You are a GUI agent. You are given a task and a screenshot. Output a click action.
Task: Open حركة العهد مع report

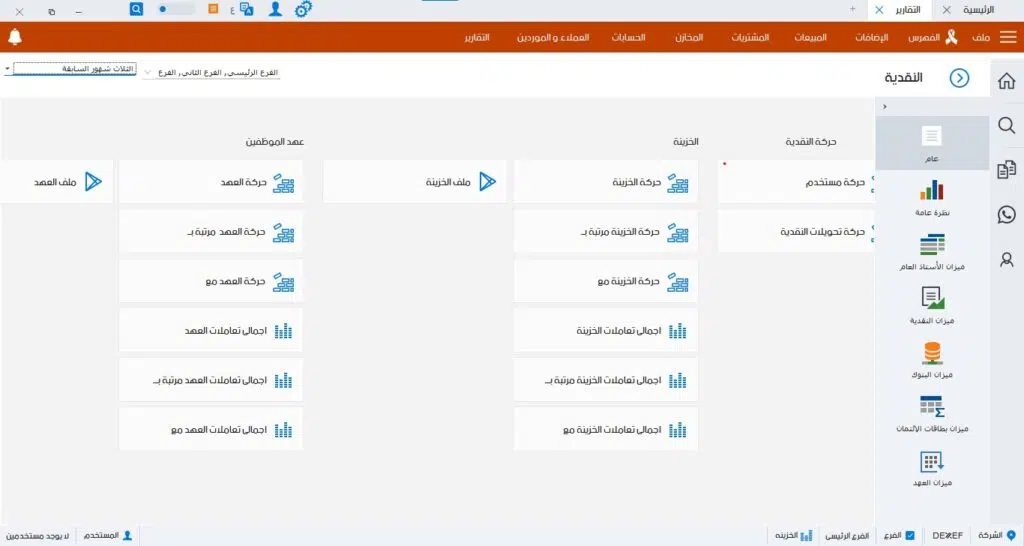pos(210,281)
